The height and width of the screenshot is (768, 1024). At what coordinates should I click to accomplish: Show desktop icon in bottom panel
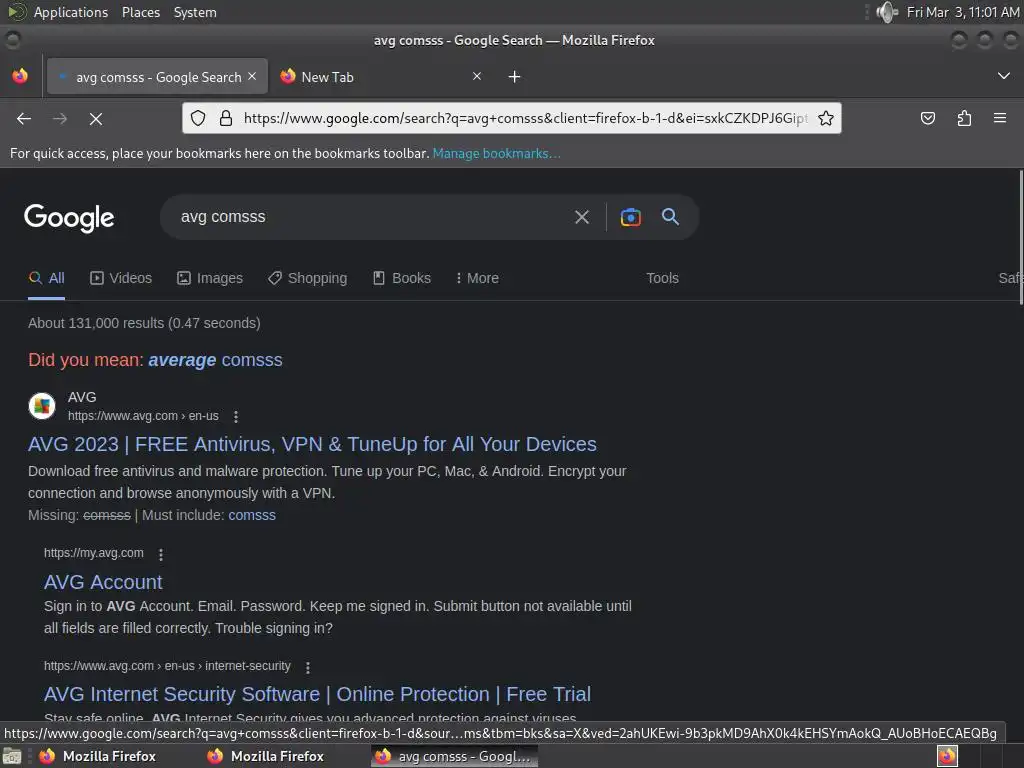12,756
